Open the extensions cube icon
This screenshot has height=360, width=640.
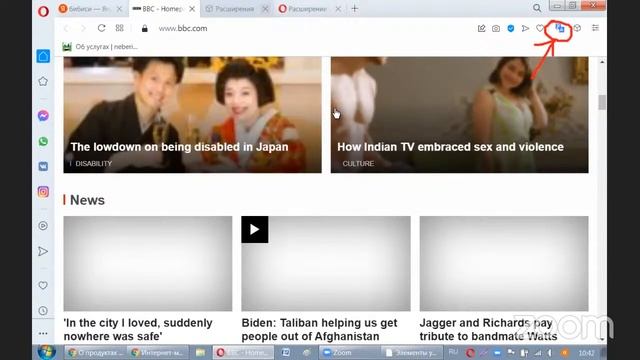click(577, 28)
